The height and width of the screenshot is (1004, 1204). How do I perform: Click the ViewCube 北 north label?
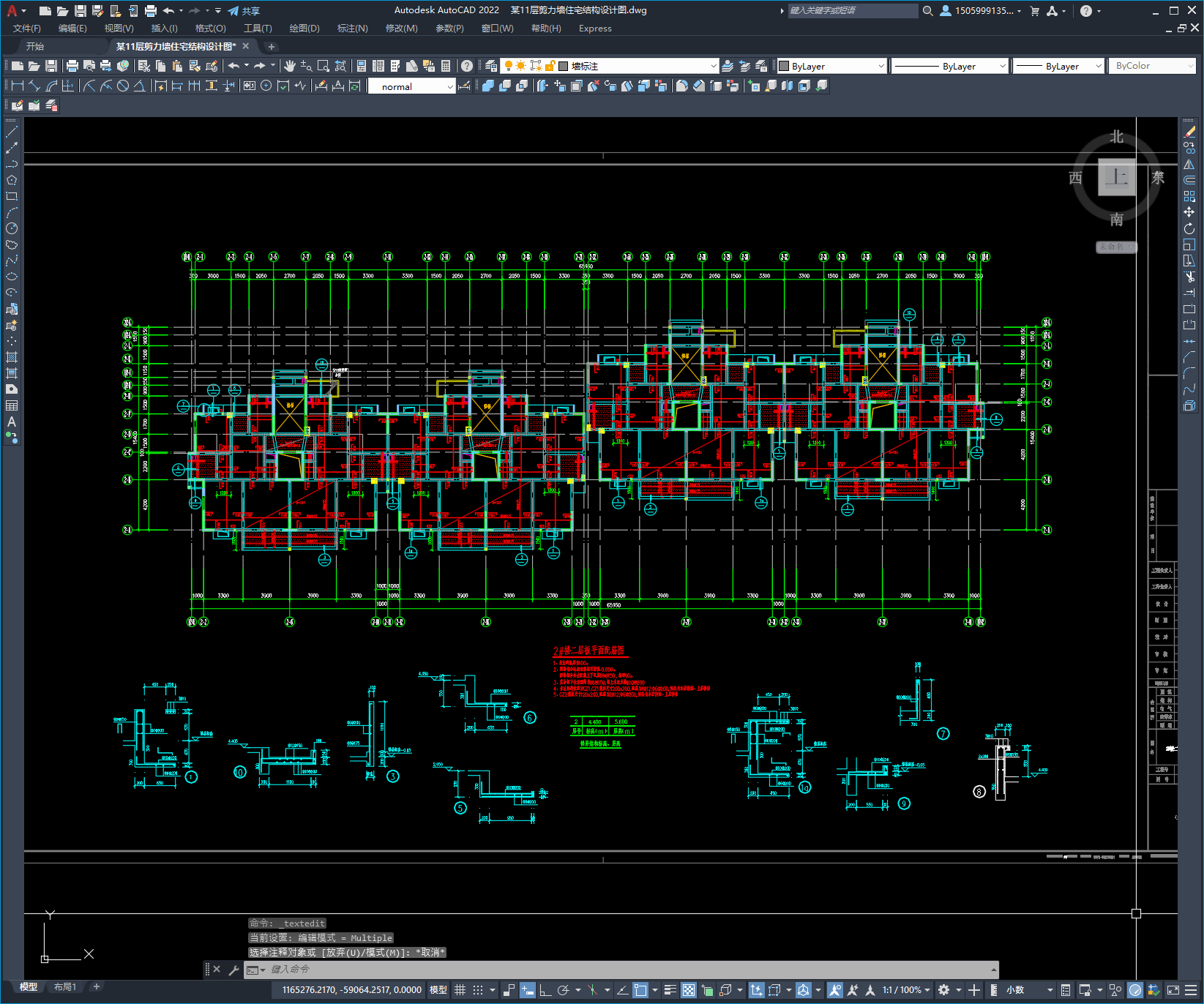(x=1116, y=137)
